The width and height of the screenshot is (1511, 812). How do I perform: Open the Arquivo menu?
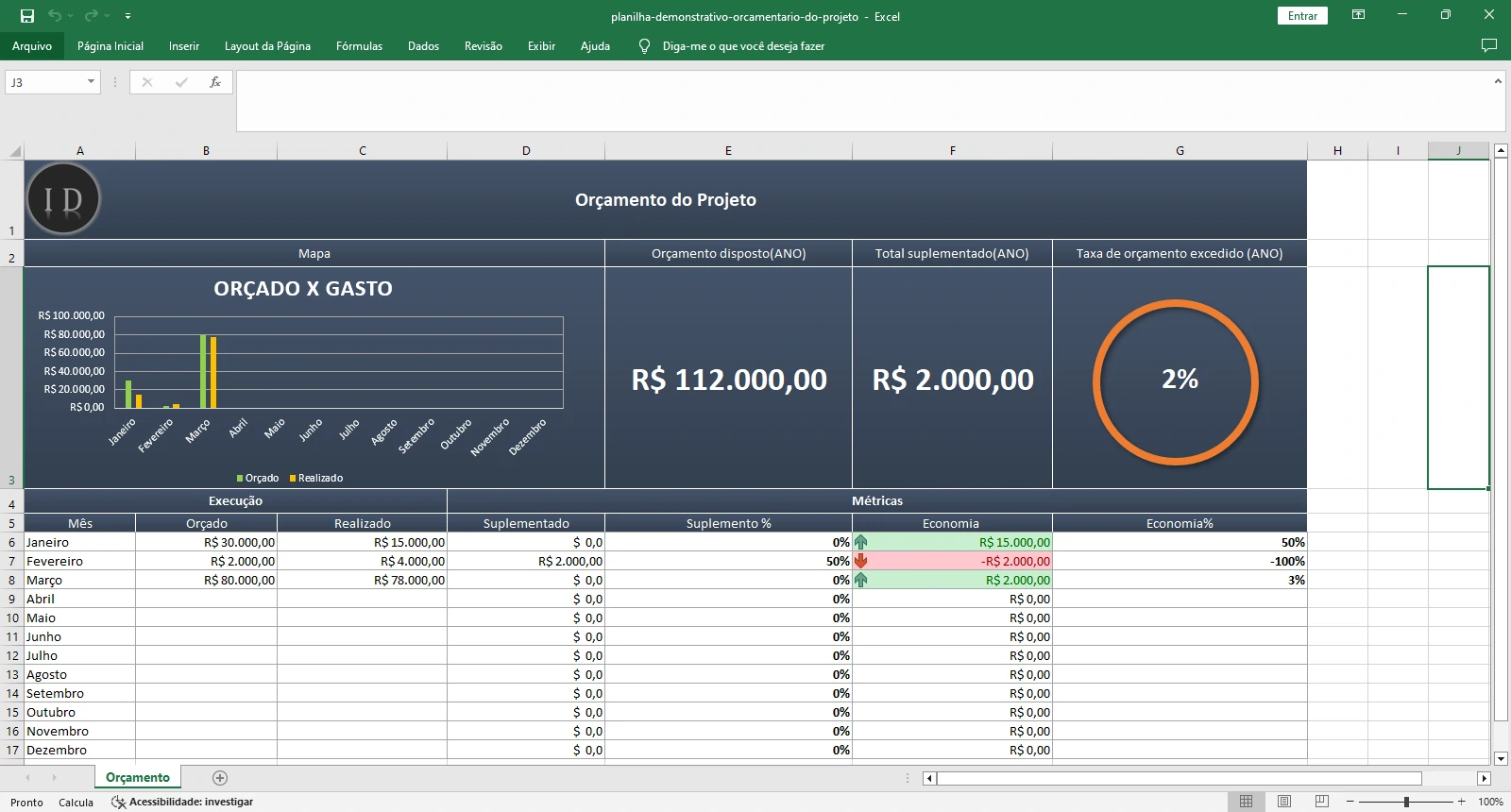(32, 46)
